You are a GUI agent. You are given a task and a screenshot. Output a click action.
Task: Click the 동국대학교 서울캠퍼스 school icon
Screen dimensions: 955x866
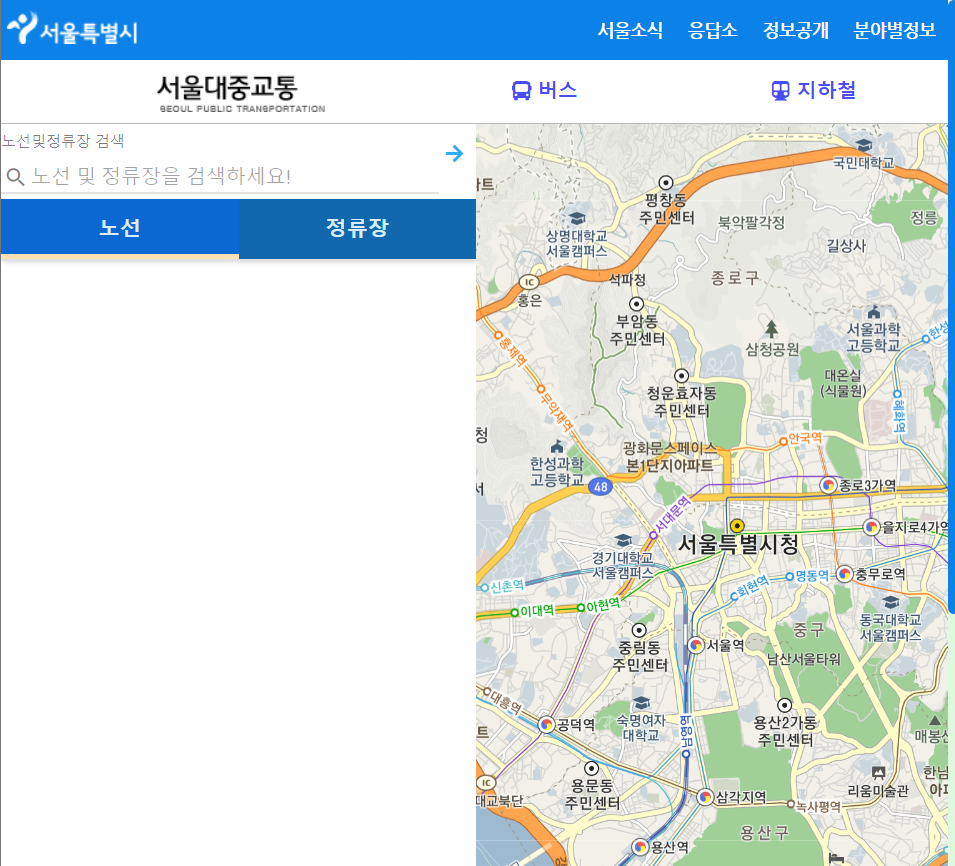point(890,602)
